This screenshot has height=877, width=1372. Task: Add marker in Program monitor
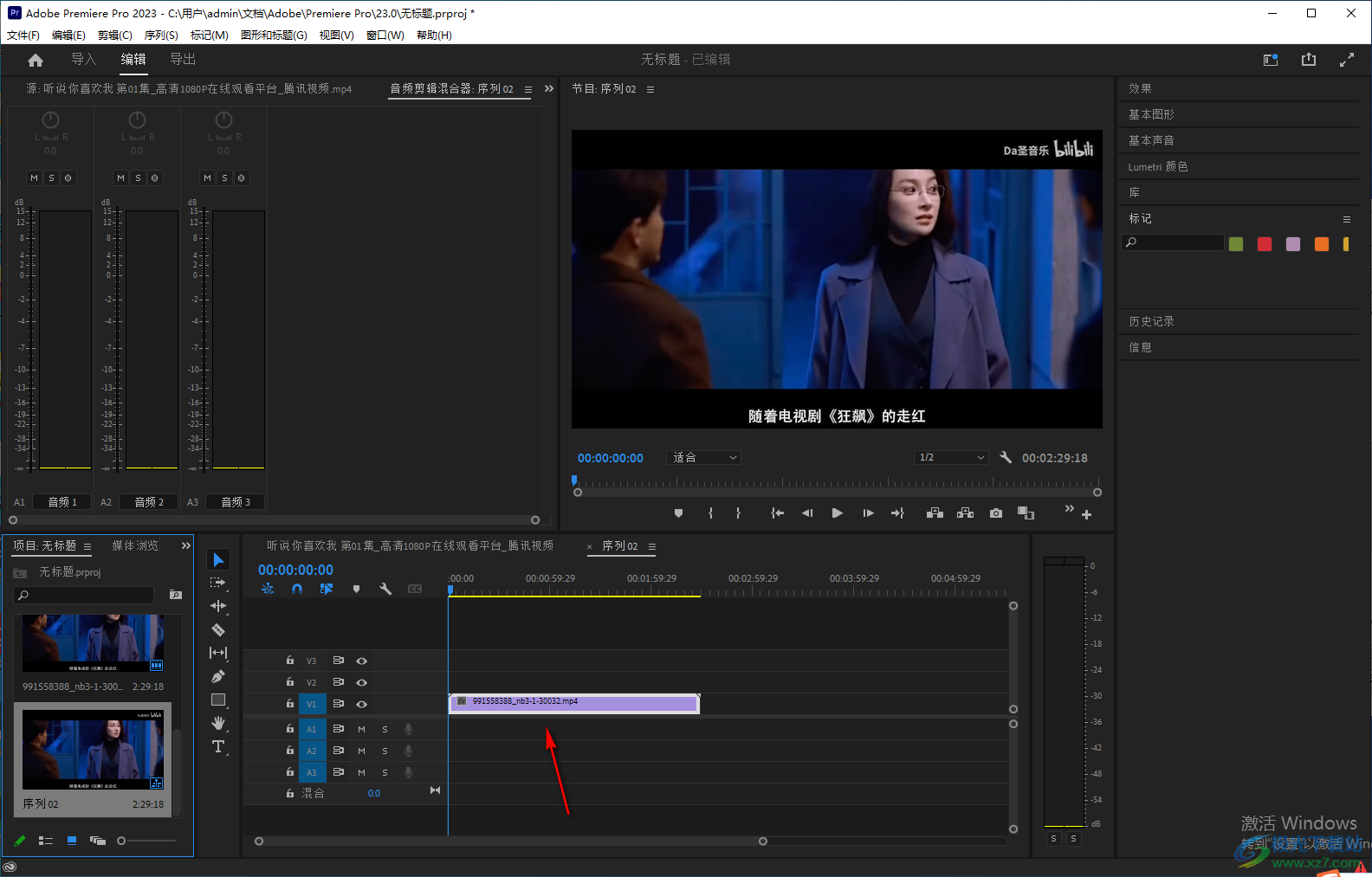coord(678,513)
